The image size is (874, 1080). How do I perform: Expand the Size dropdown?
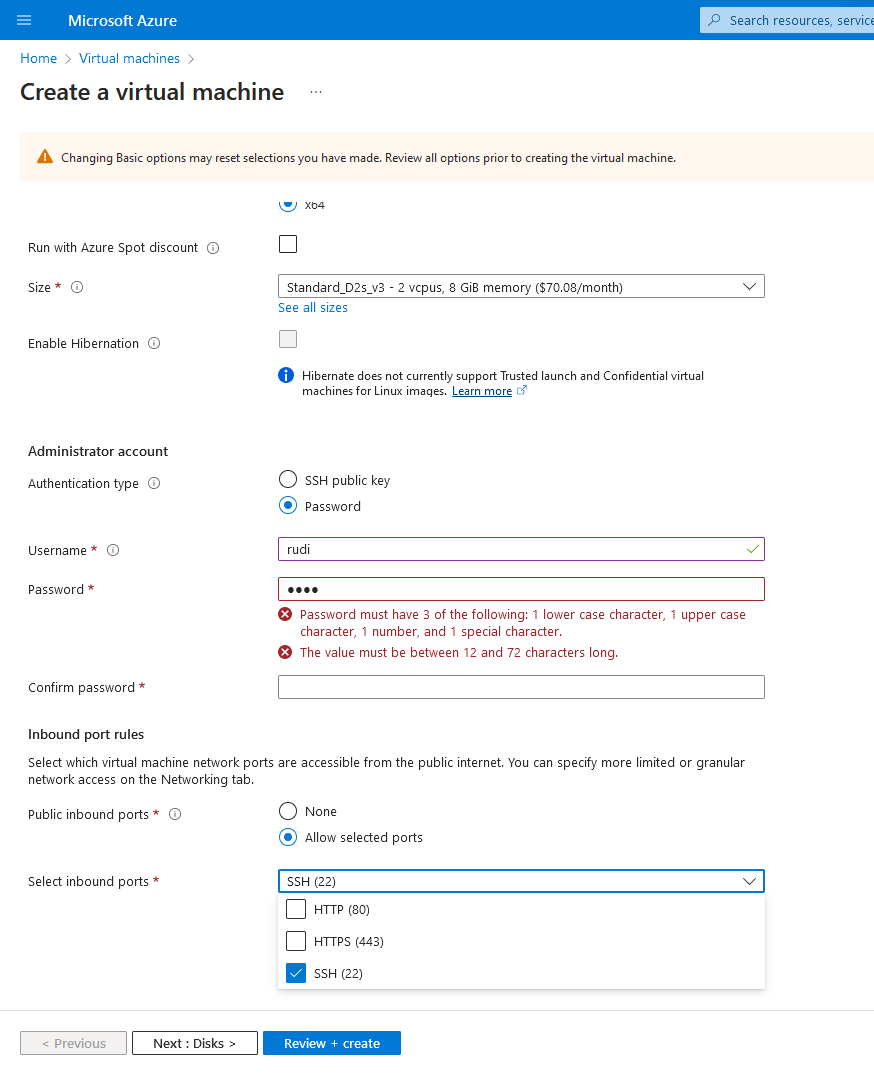[x=521, y=287]
